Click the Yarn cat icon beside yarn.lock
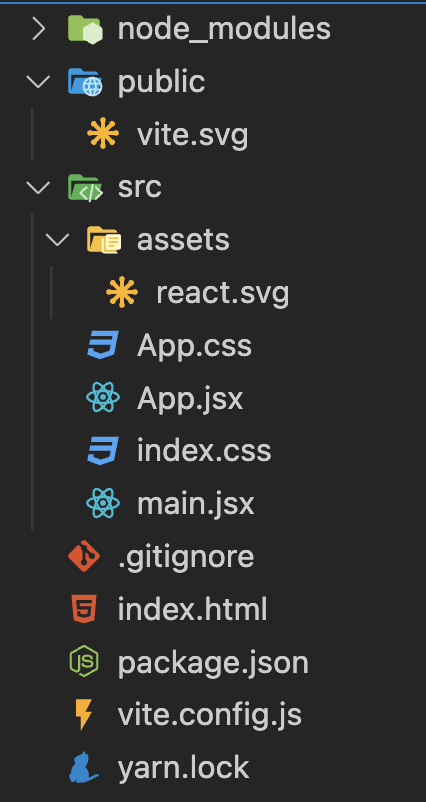Viewport: 426px width, 802px height. pyautogui.click(x=84, y=767)
